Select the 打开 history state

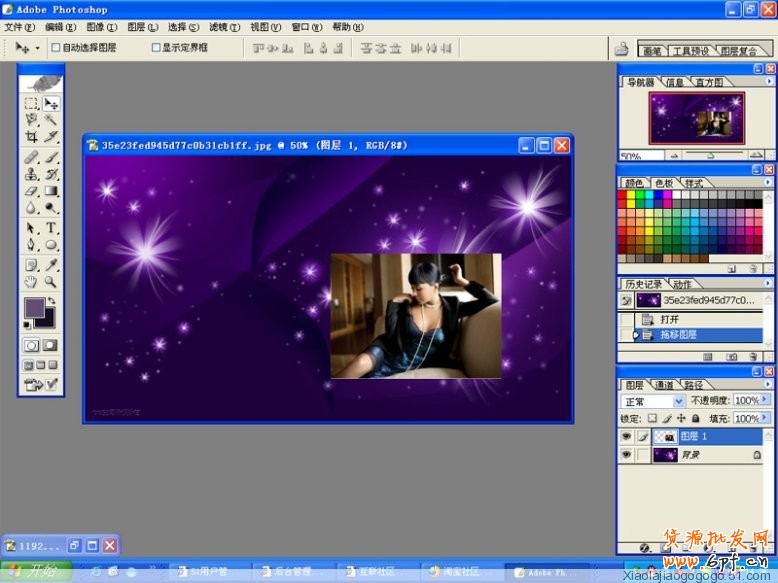[x=668, y=319]
